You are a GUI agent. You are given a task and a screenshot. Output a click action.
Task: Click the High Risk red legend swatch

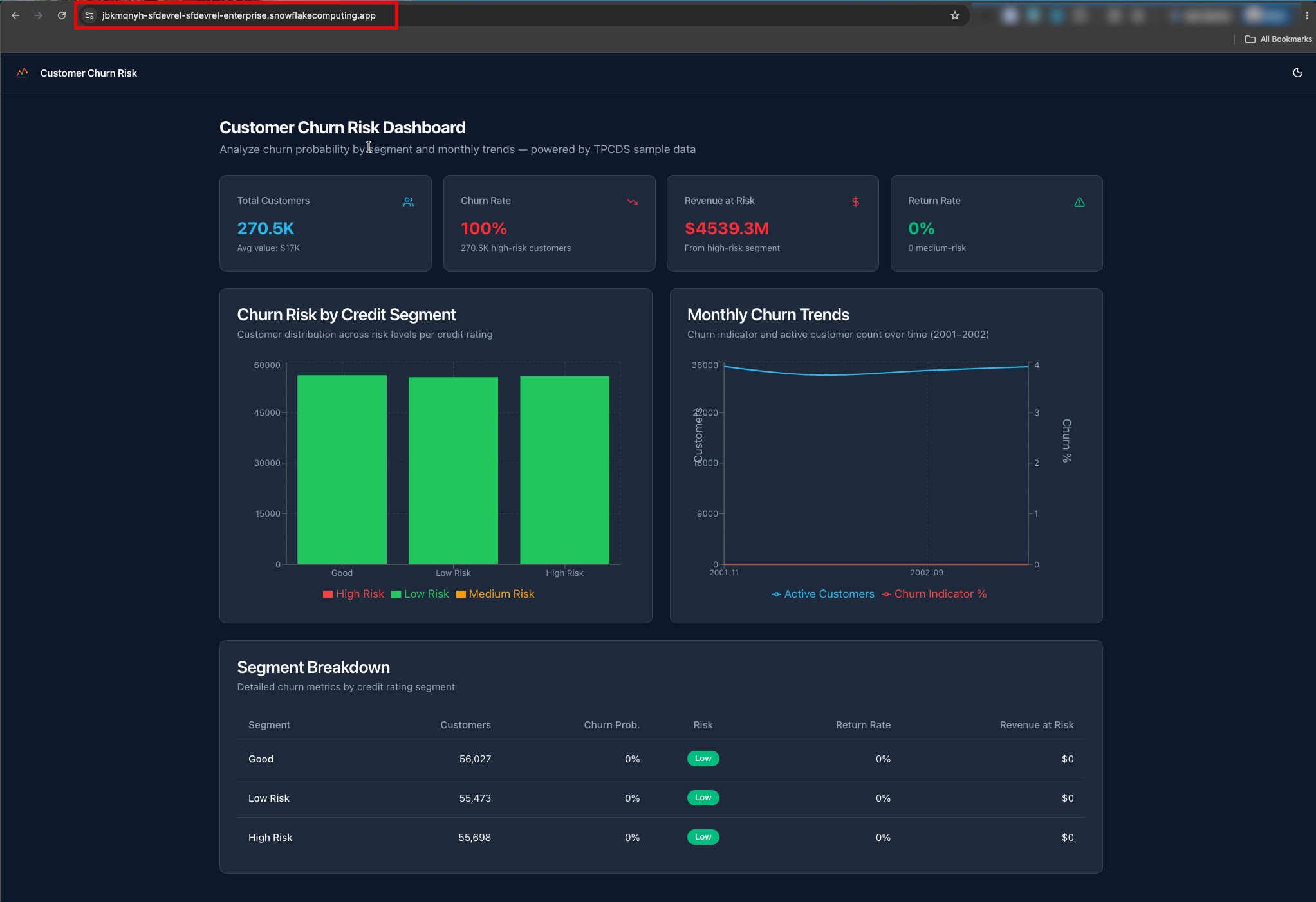coord(328,594)
